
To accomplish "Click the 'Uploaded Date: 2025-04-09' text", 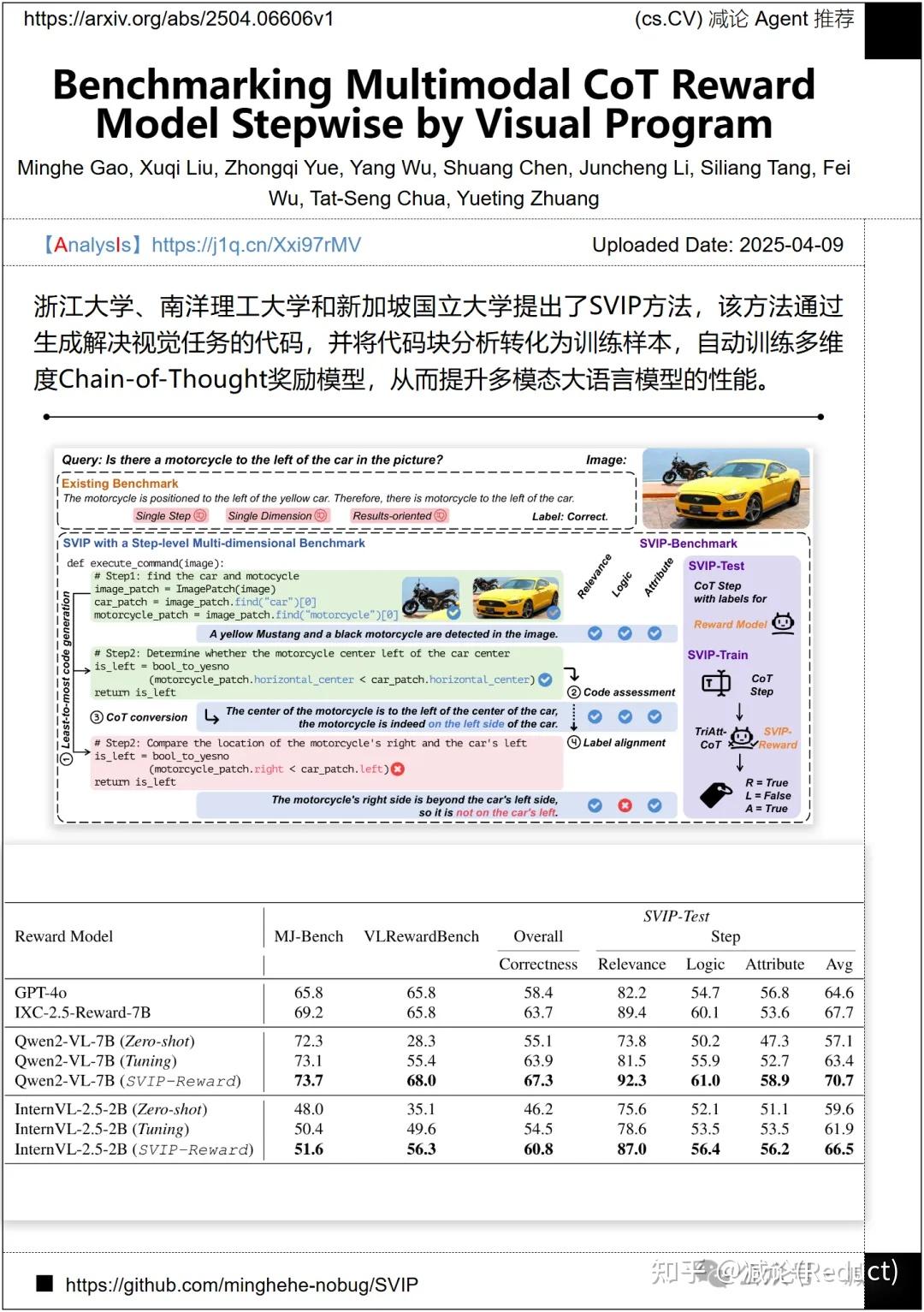I will [718, 245].
